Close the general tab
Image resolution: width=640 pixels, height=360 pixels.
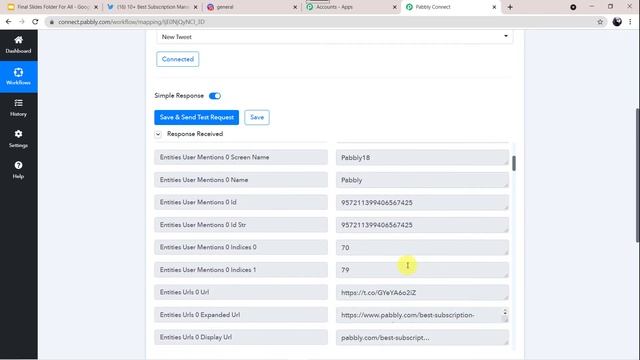[295, 7]
